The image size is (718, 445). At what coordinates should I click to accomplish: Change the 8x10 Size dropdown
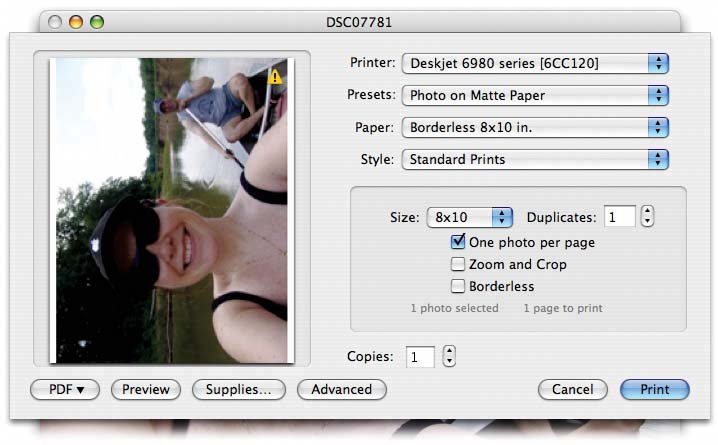click(x=469, y=217)
